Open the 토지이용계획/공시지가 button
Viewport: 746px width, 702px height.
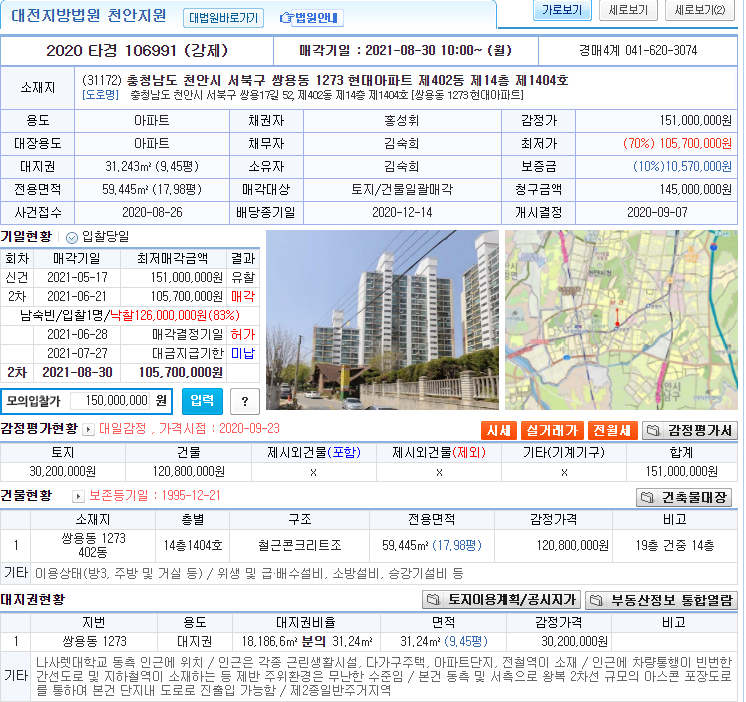(501, 600)
